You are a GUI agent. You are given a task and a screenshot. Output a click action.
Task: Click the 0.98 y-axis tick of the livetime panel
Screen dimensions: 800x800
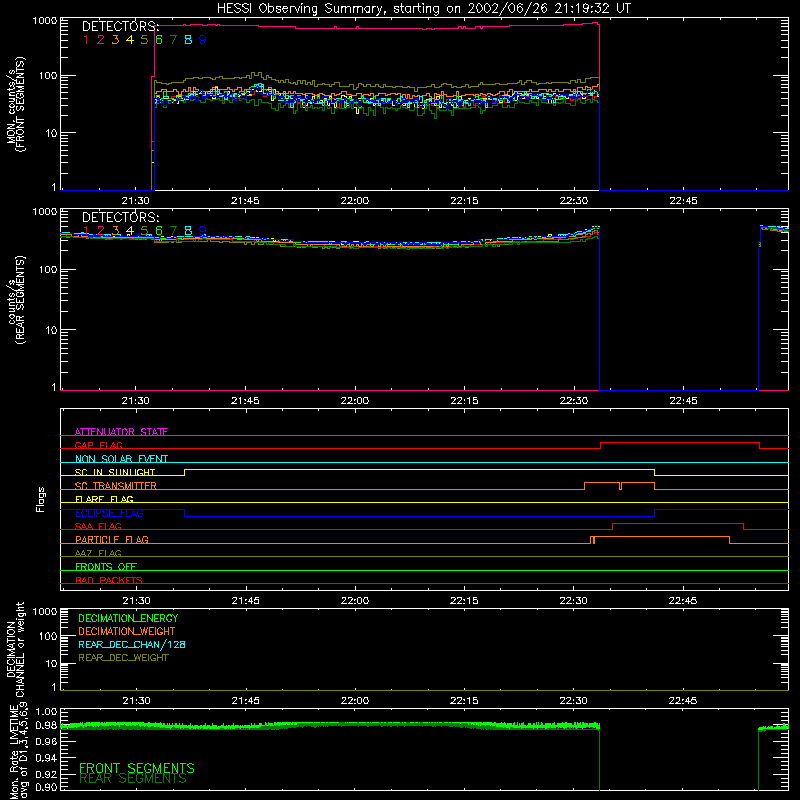click(x=46, y=725)
